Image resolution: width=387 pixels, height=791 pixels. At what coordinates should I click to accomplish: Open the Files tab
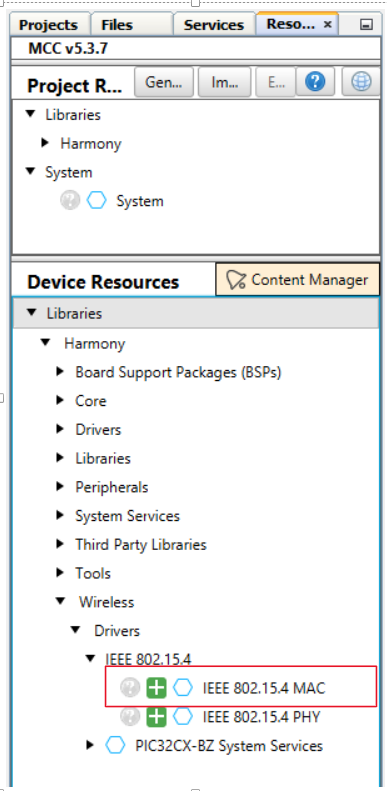(x=117, y=25)
